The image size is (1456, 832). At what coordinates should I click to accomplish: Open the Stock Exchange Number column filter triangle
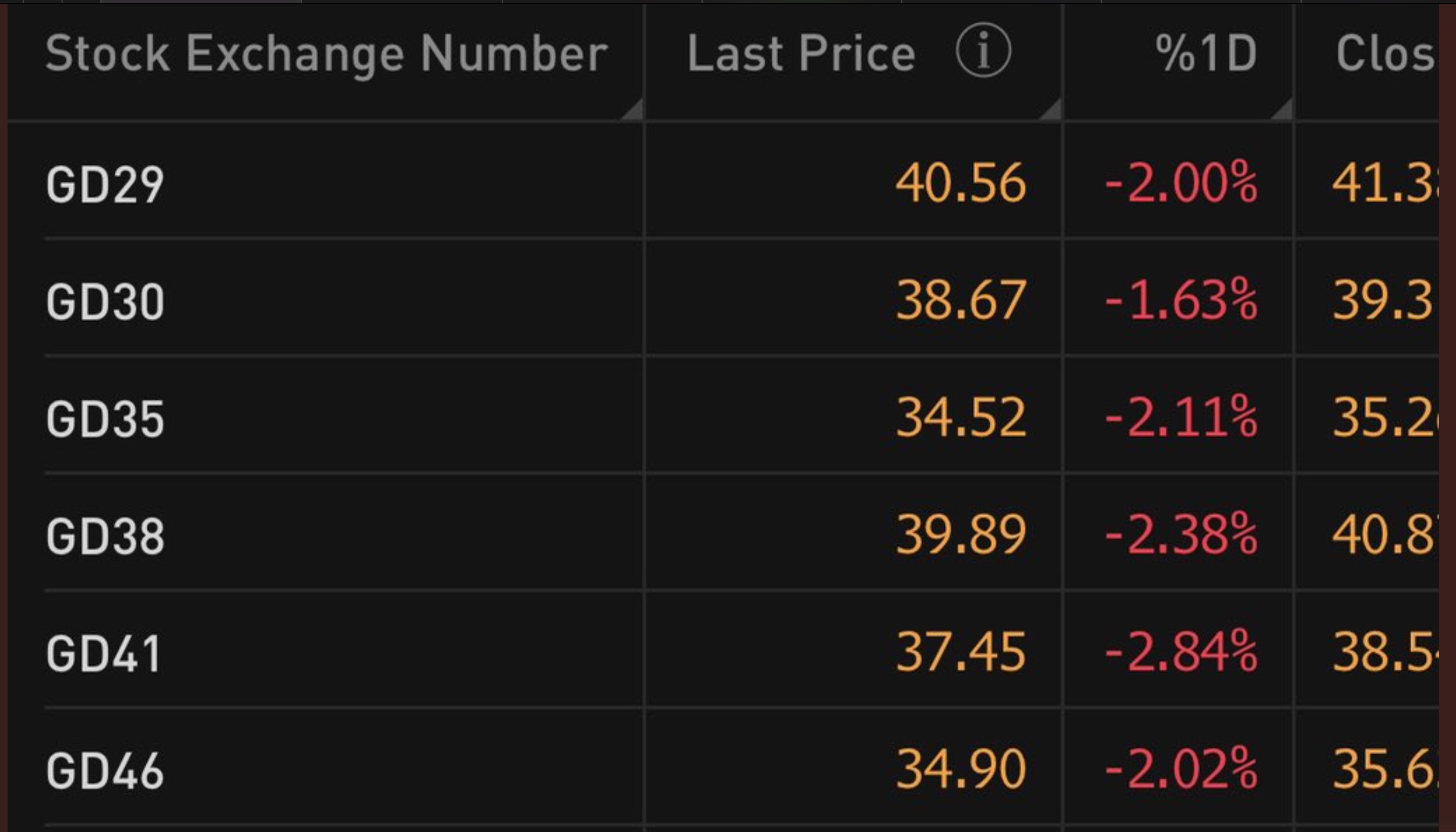632,109
